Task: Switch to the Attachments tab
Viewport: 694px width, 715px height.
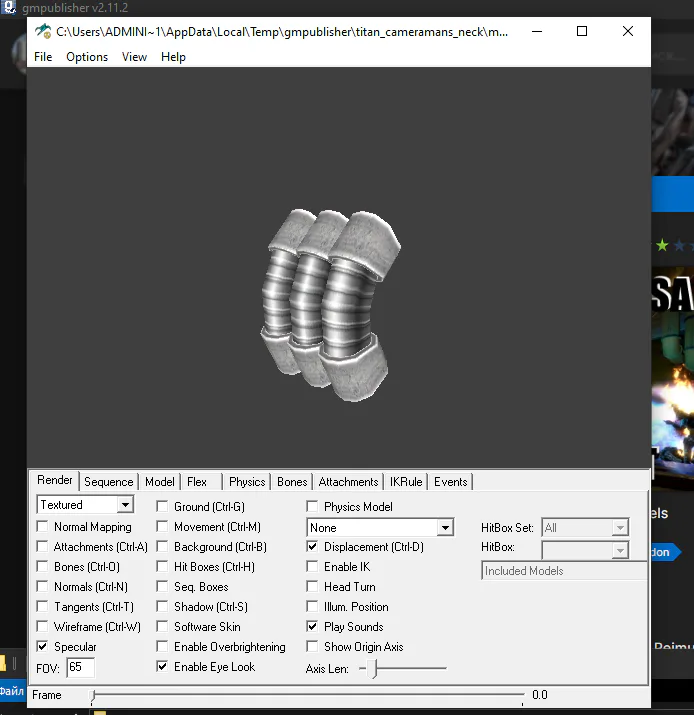Action: click(348, 482)
